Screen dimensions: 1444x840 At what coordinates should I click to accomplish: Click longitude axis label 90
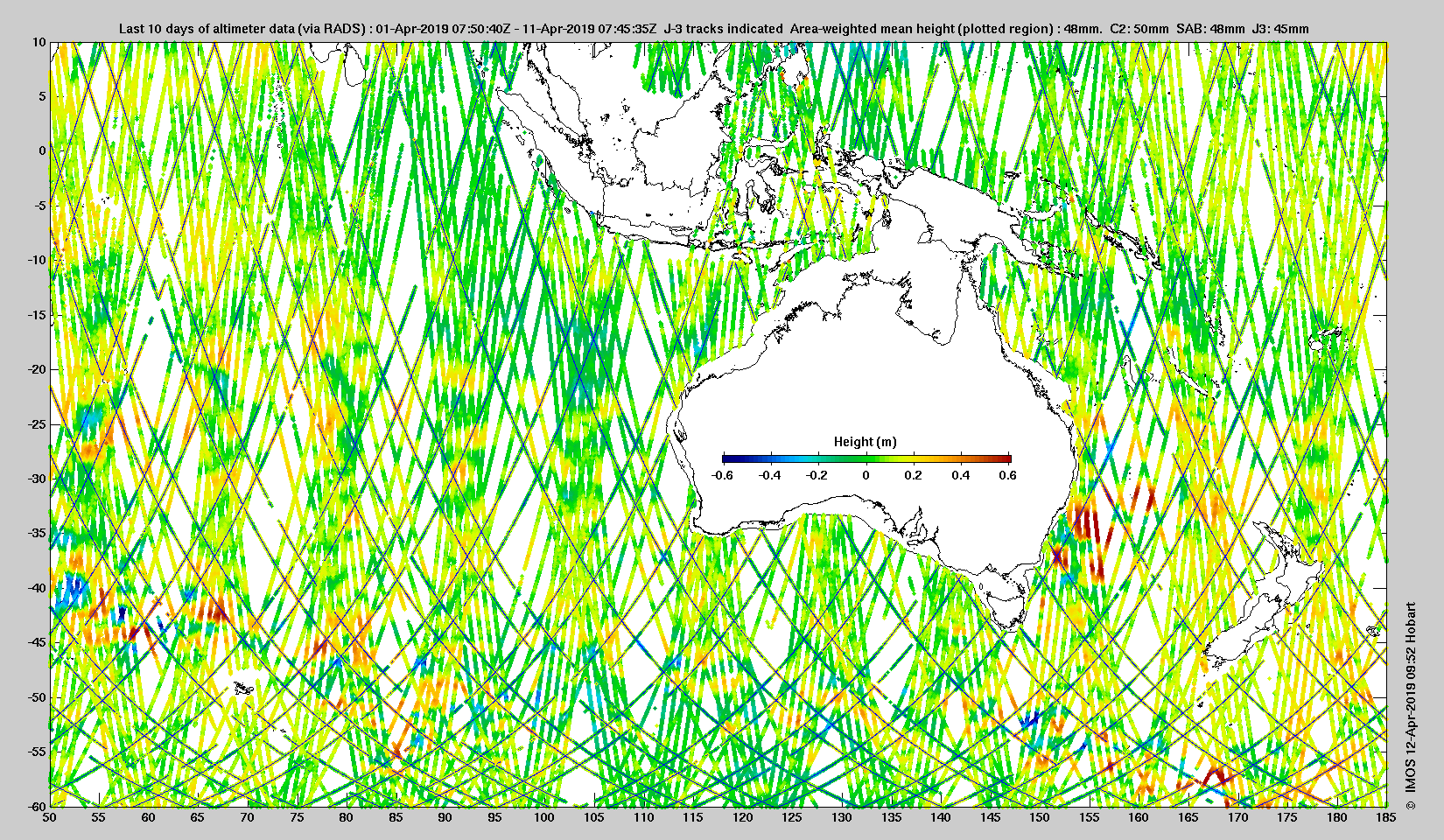click(445, 817)
